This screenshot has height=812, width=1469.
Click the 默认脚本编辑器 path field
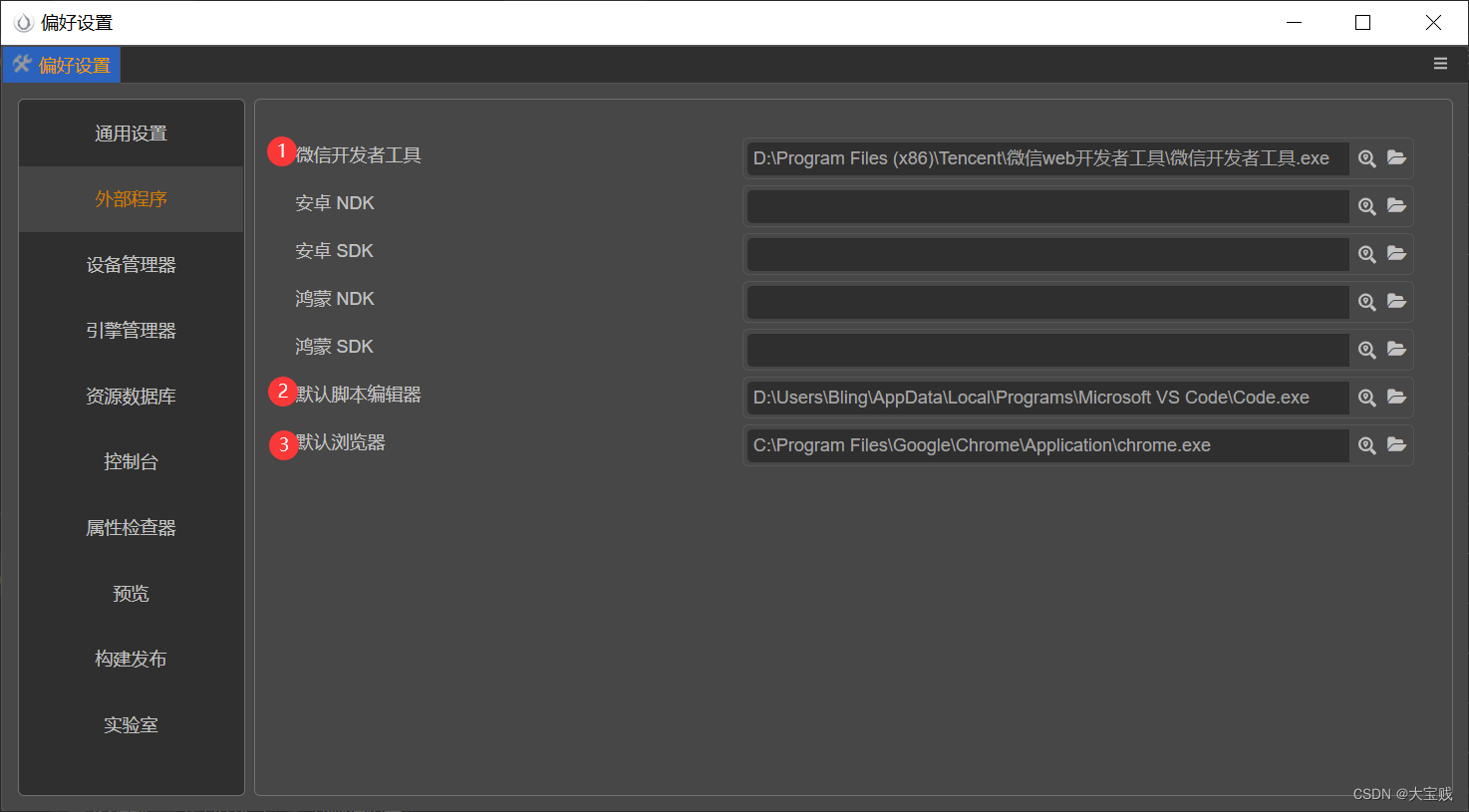tap(1047, 398)
